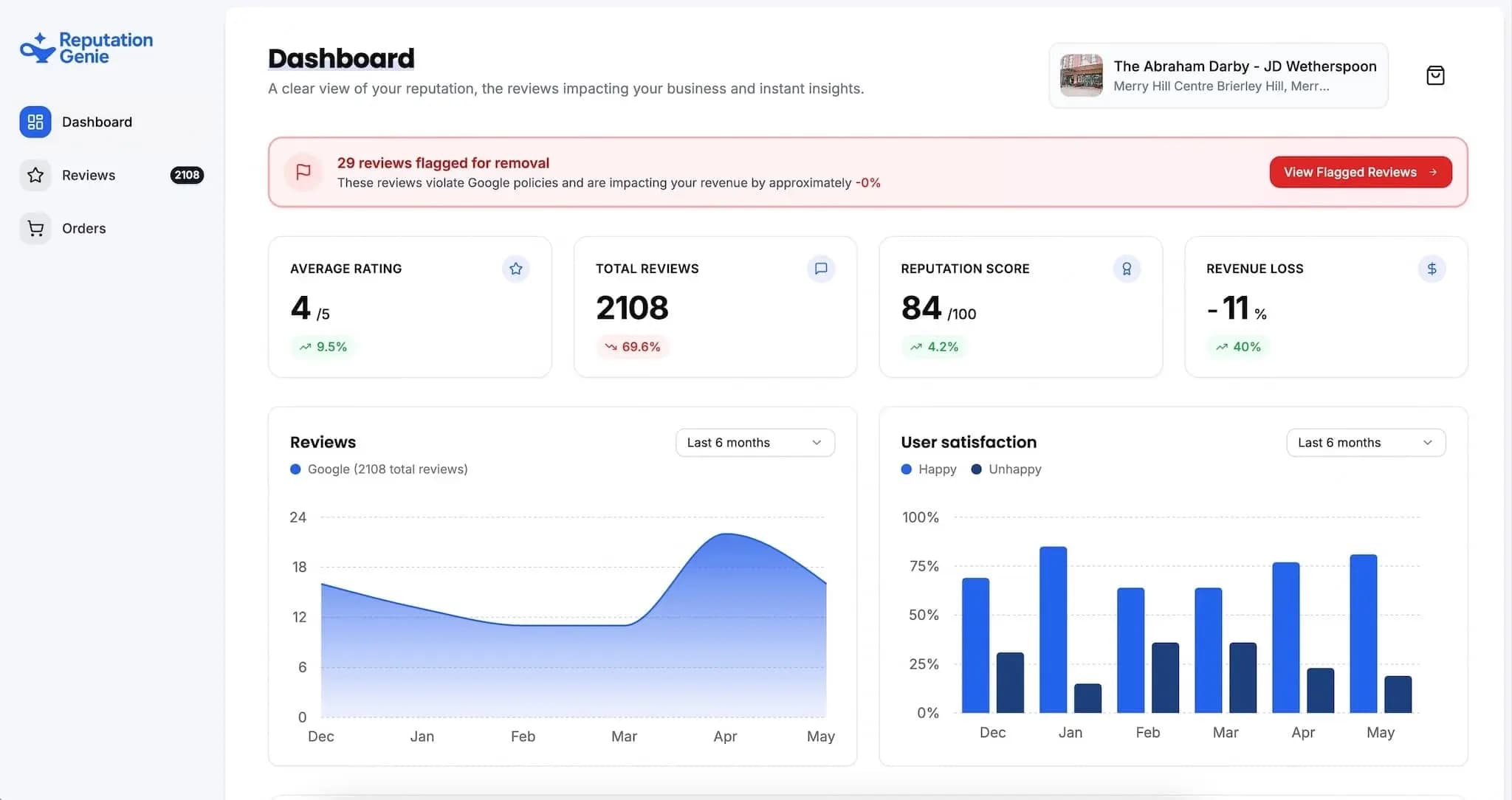1512x800 pixels.
Task: Click the 2108 badge next to Reviews
Action: click(187, 175)
